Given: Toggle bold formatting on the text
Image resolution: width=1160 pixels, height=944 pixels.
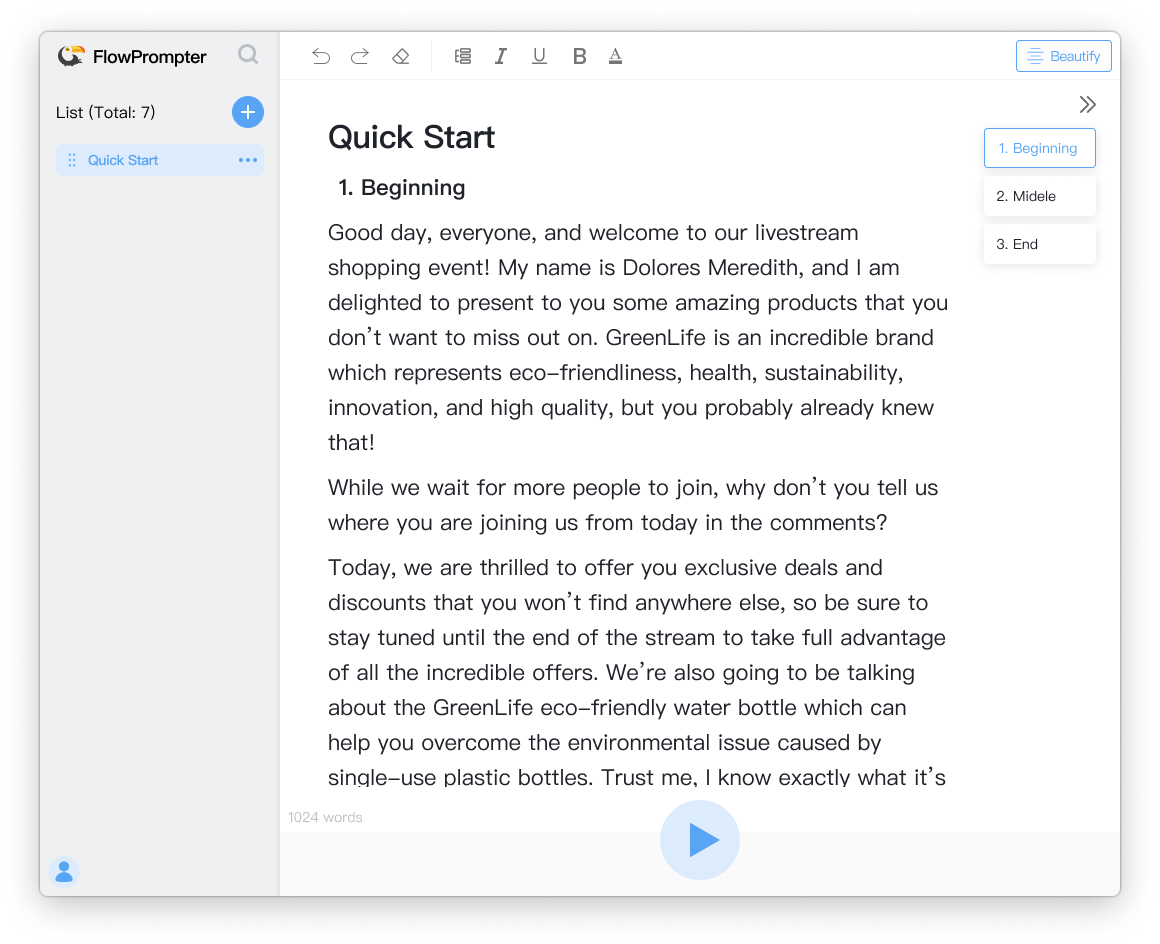Looking at the screenshot, I should (x=579, y=56).
